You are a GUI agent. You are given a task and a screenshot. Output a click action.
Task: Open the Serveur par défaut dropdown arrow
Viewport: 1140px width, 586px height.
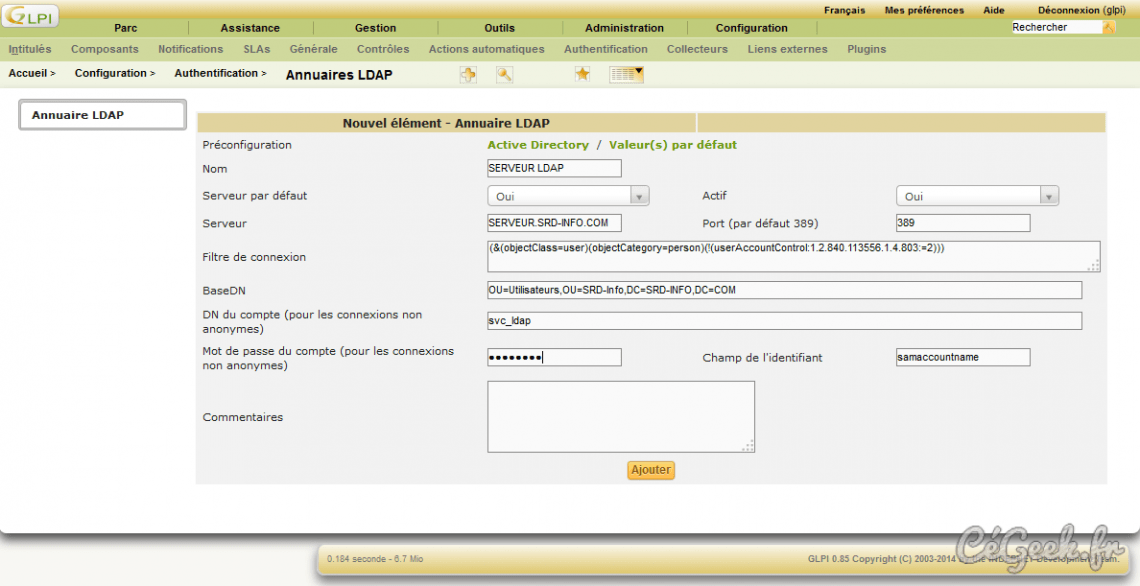click(x=639, y=195)
